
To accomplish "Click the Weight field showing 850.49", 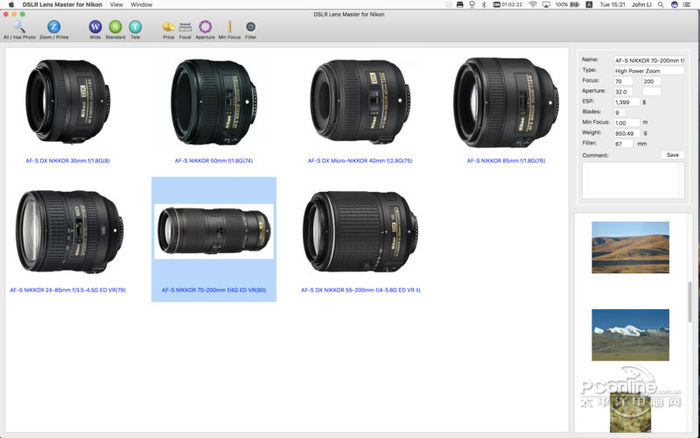I will click(x=627, y=133).
